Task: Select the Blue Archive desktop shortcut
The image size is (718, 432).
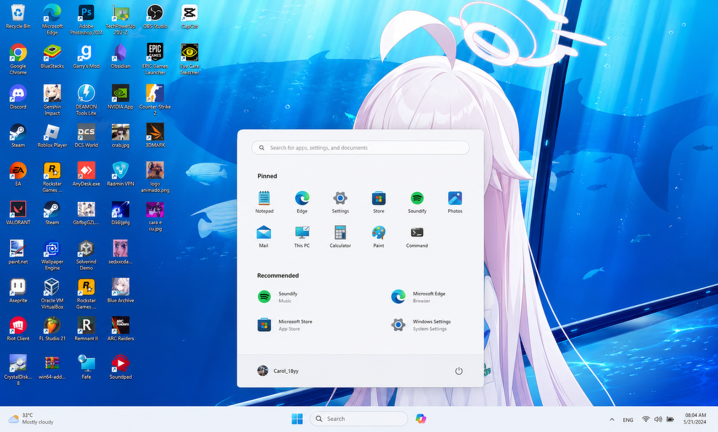Action: [120, 290]
